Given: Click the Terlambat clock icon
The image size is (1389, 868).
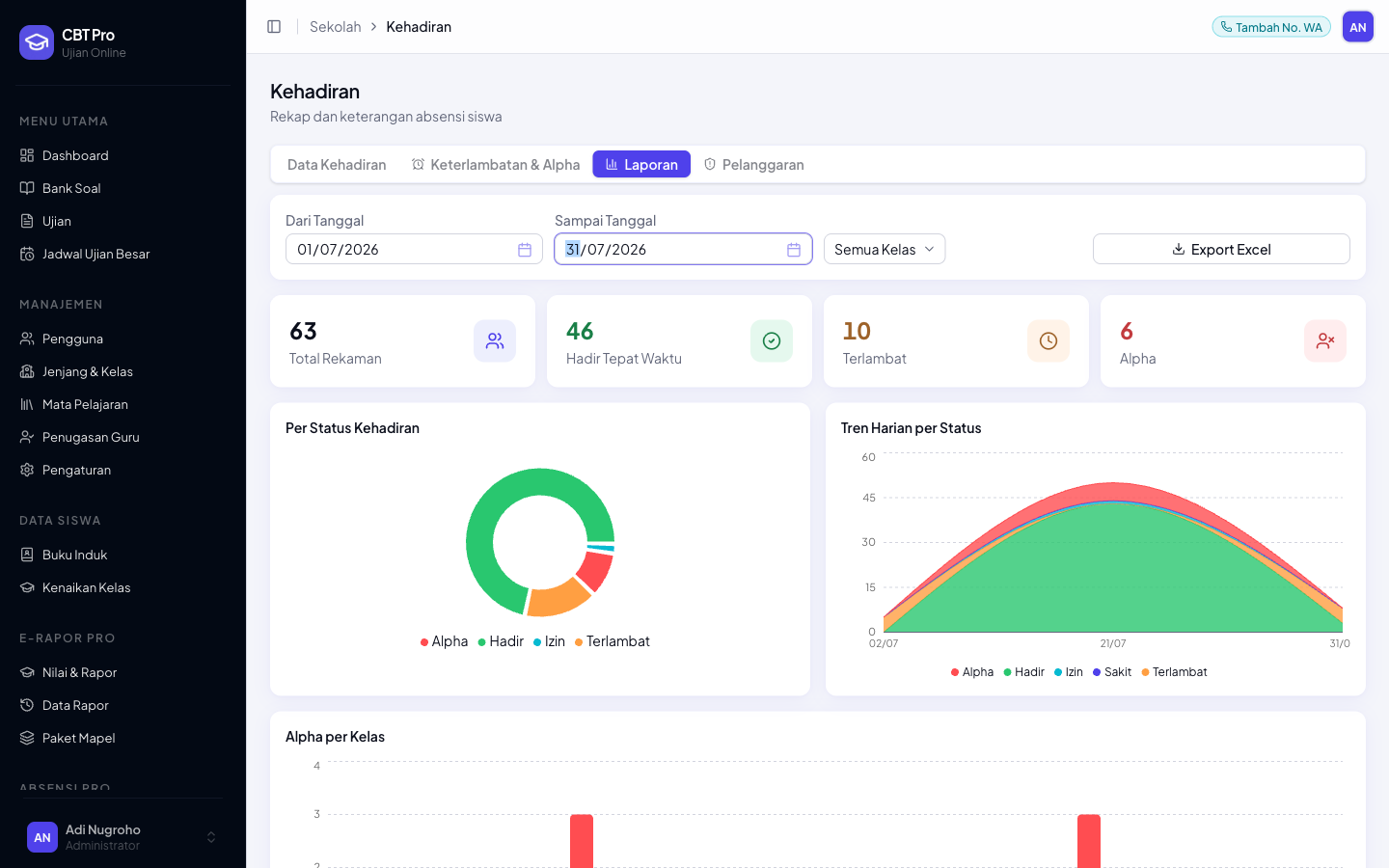Looking at the screenshot, I should pos(1049,341).
